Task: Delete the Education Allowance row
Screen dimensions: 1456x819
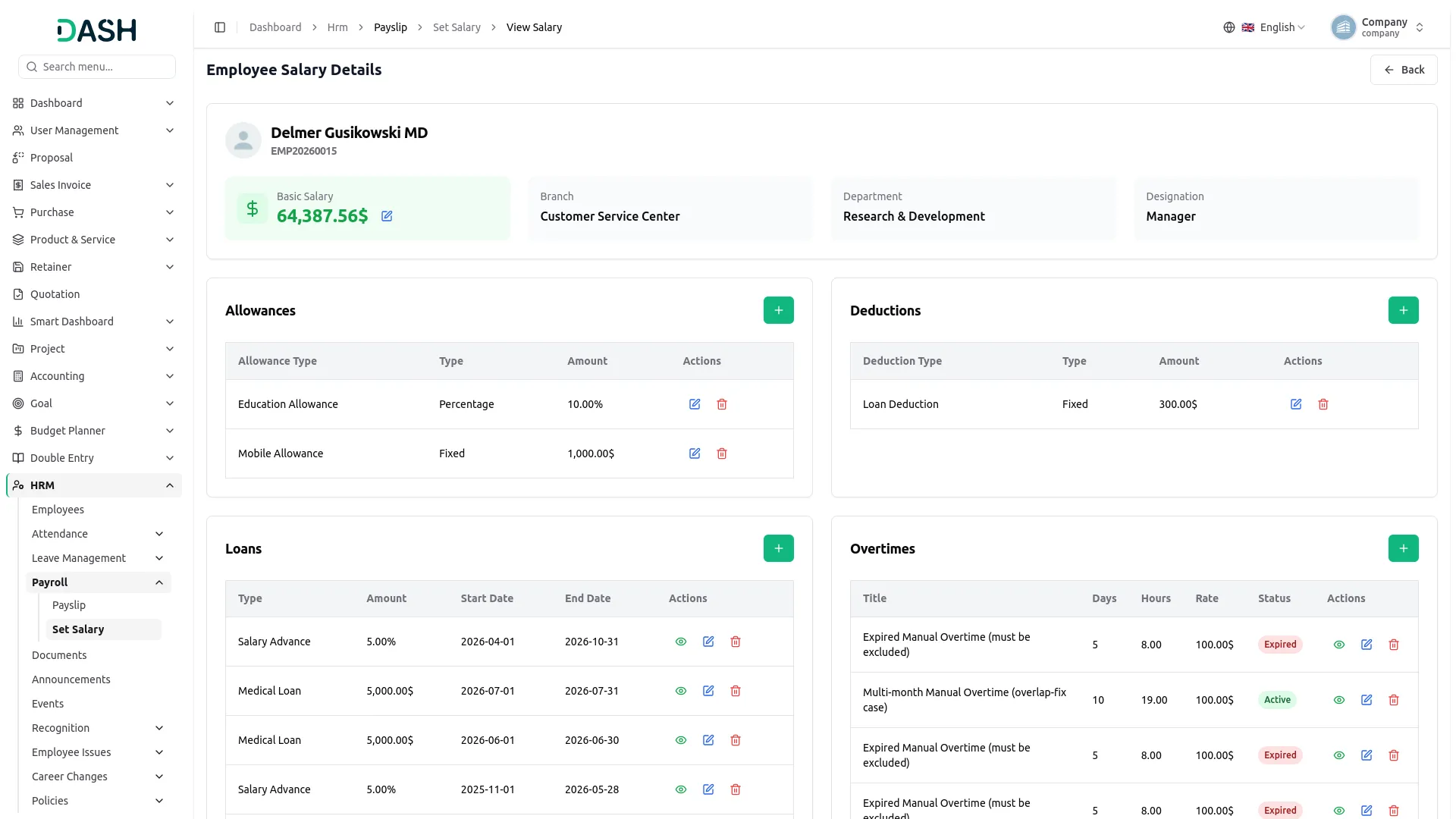Action: pos(722,404)
